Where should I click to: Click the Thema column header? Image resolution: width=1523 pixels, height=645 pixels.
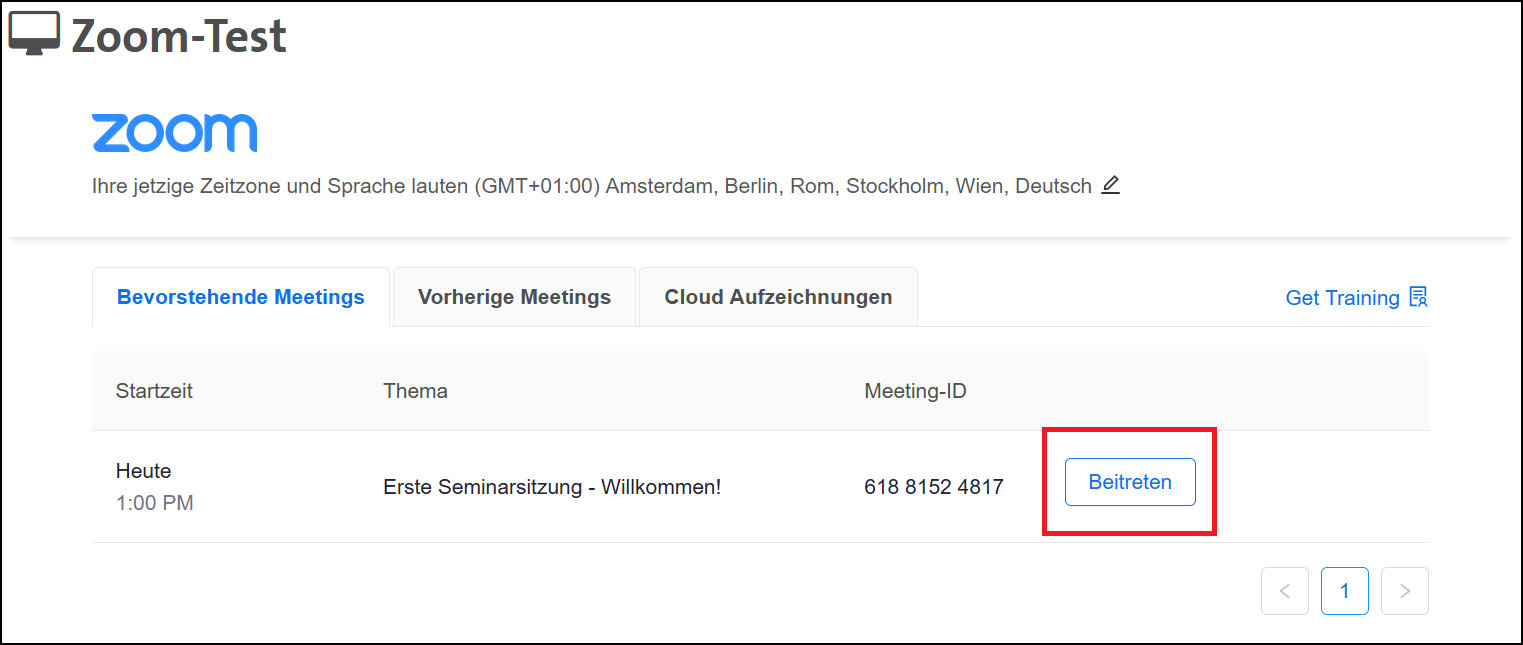pyautogui.click(x=415, y=391)
